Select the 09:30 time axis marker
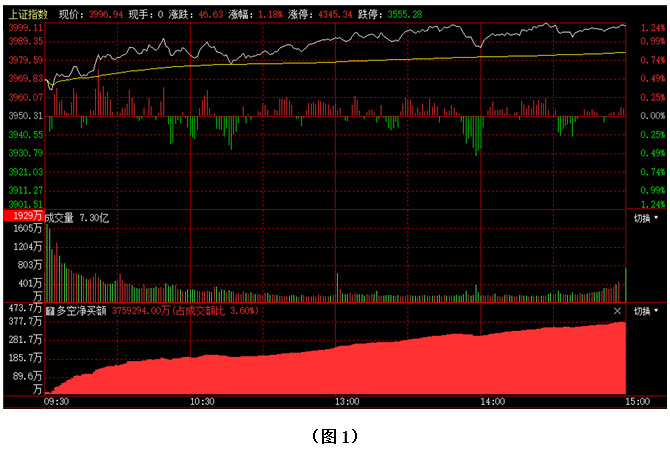Screen dimensions: 670x454 (x=58, y=401)
